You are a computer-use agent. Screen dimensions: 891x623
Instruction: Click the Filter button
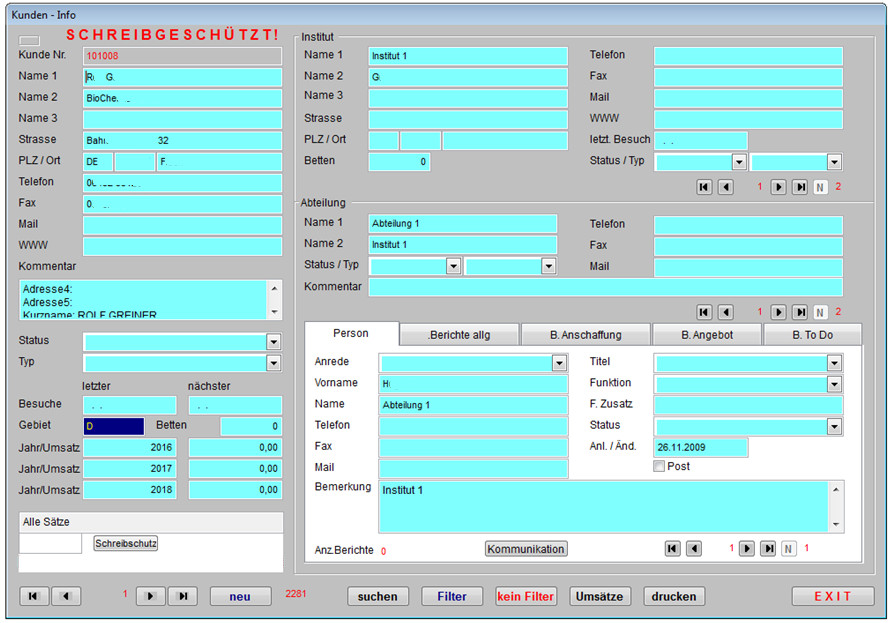(x=452, y=596)
